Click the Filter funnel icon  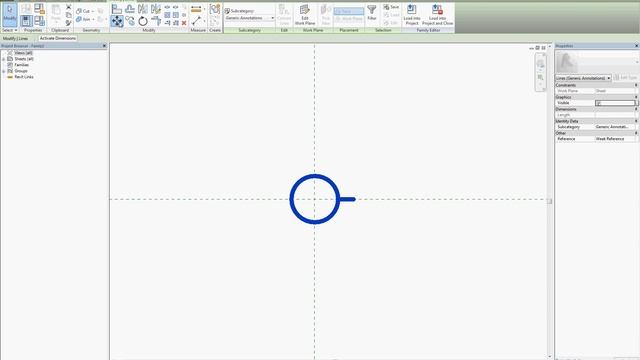(x=371, y=13)
